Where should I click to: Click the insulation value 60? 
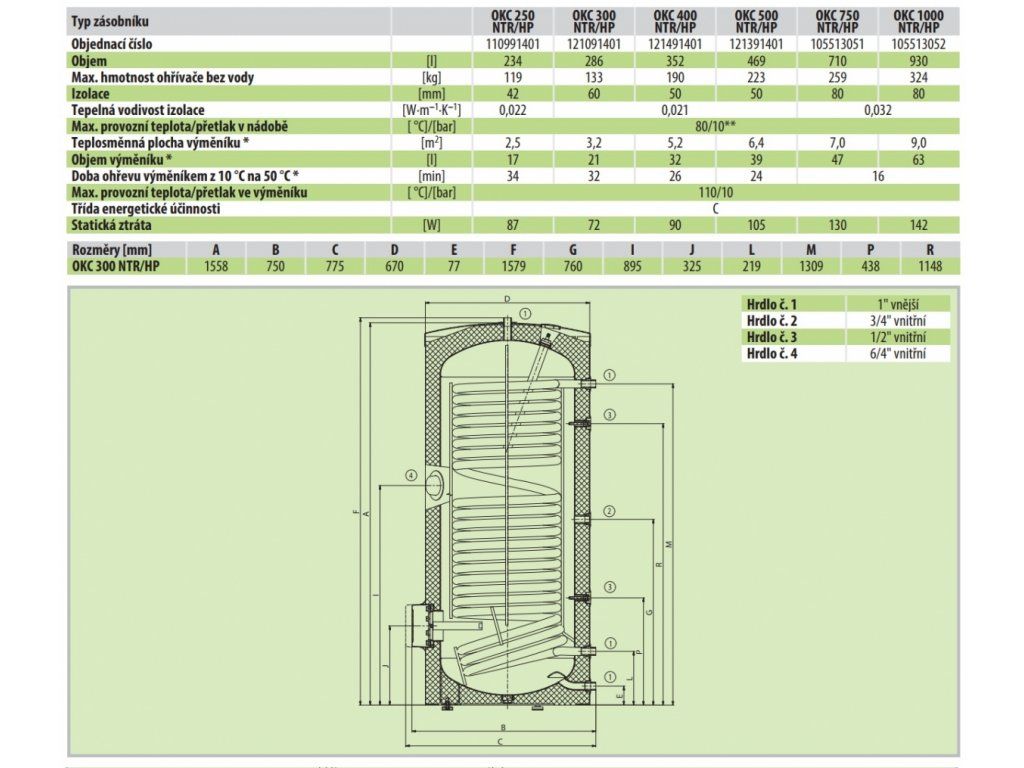pyautogui.click(x=594, y=94)
